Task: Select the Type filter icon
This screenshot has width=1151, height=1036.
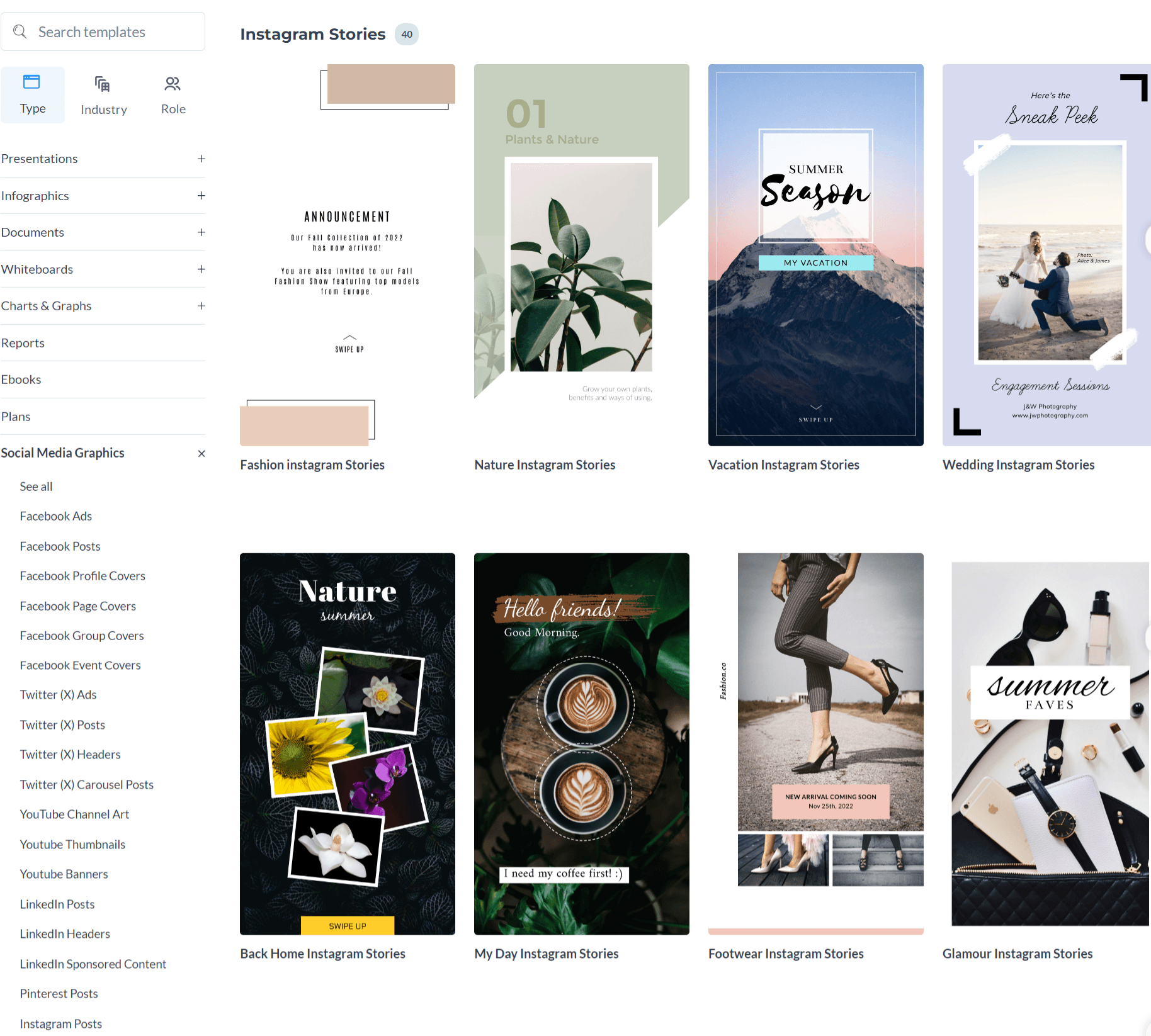Action: 31,82
